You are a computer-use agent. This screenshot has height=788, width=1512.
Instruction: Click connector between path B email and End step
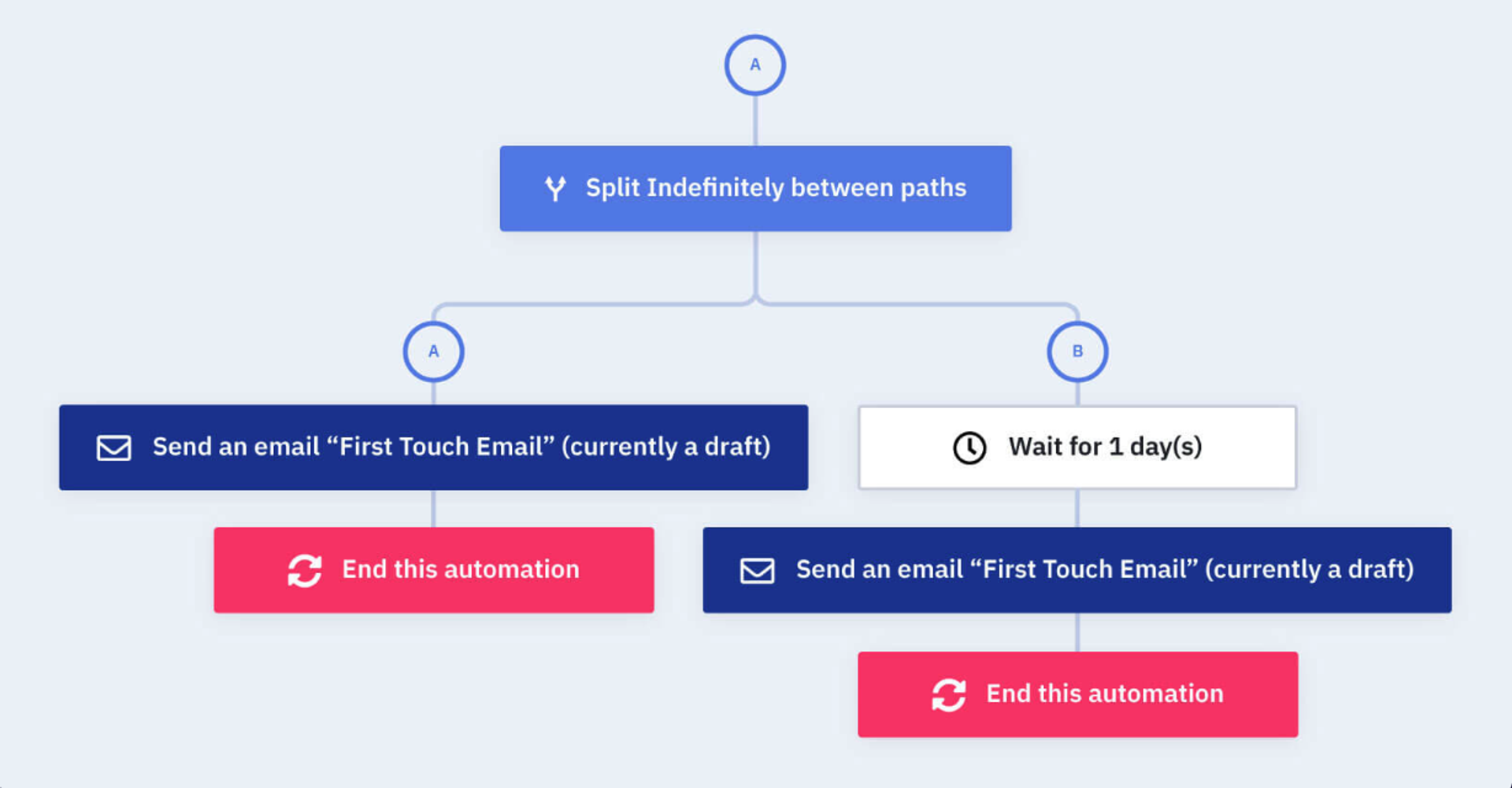1077,632
